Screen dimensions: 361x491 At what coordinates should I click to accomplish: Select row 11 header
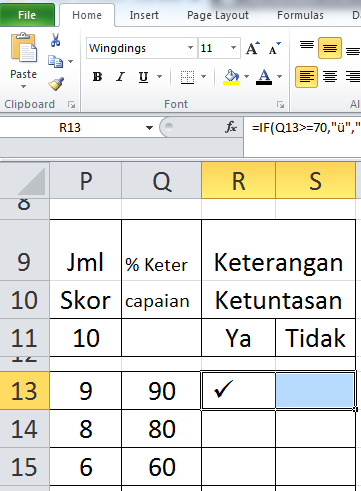(x=25, y=337)
